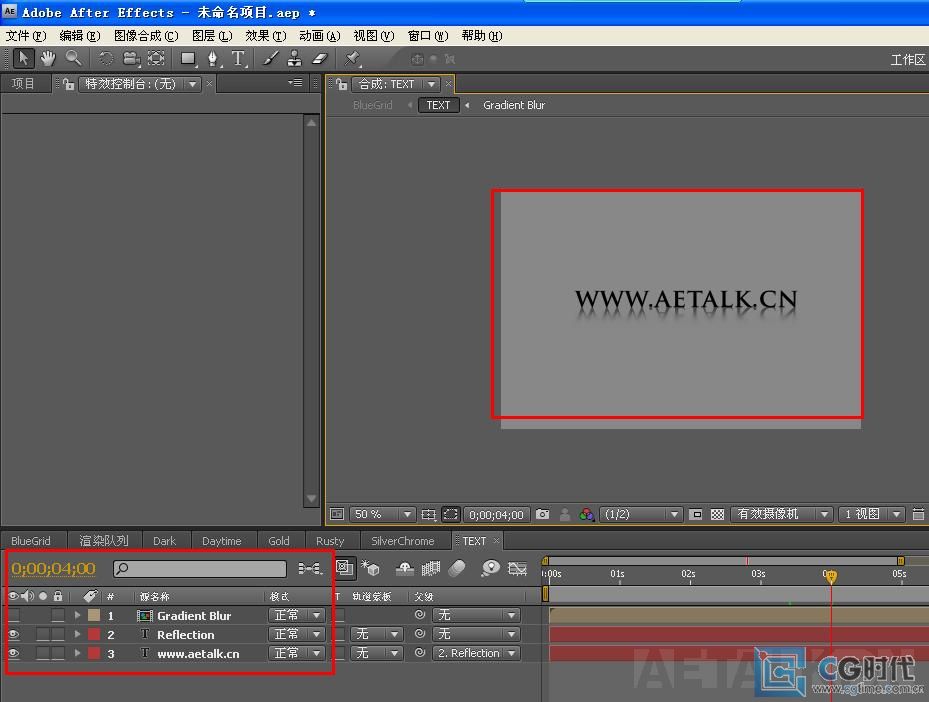
Task: Switch to the SilverChrome timeline tab
Action: [x=403, y=541]
